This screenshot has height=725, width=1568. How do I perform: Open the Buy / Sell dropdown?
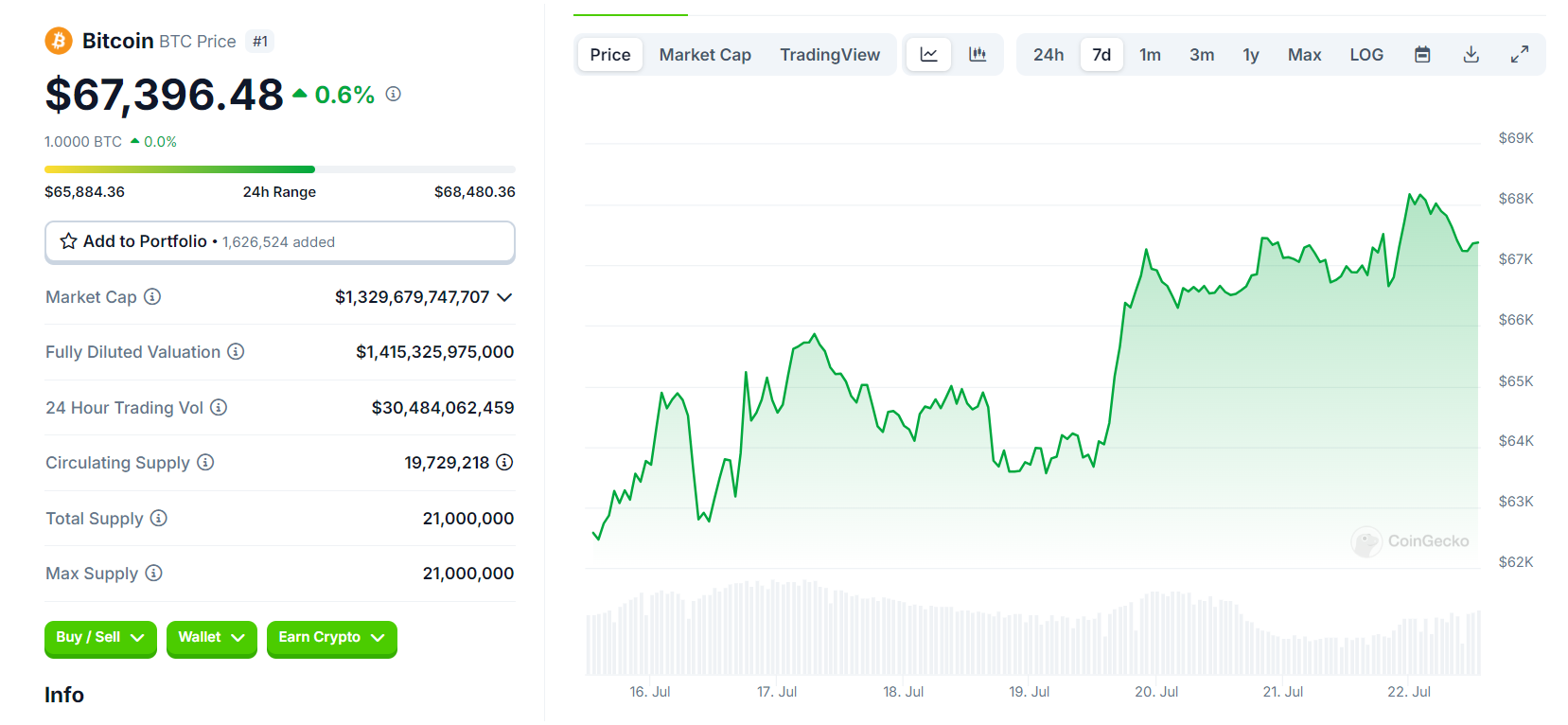click(x=100, y=638)
